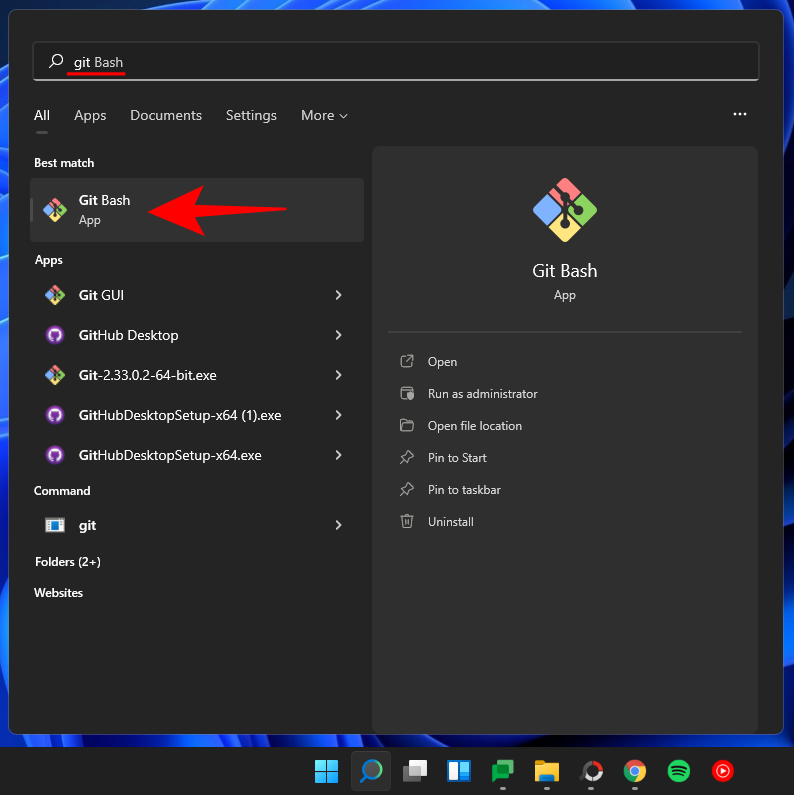Switch to the Apps search tab
Screen dimensions: 794x795
(x=90, y=116)
